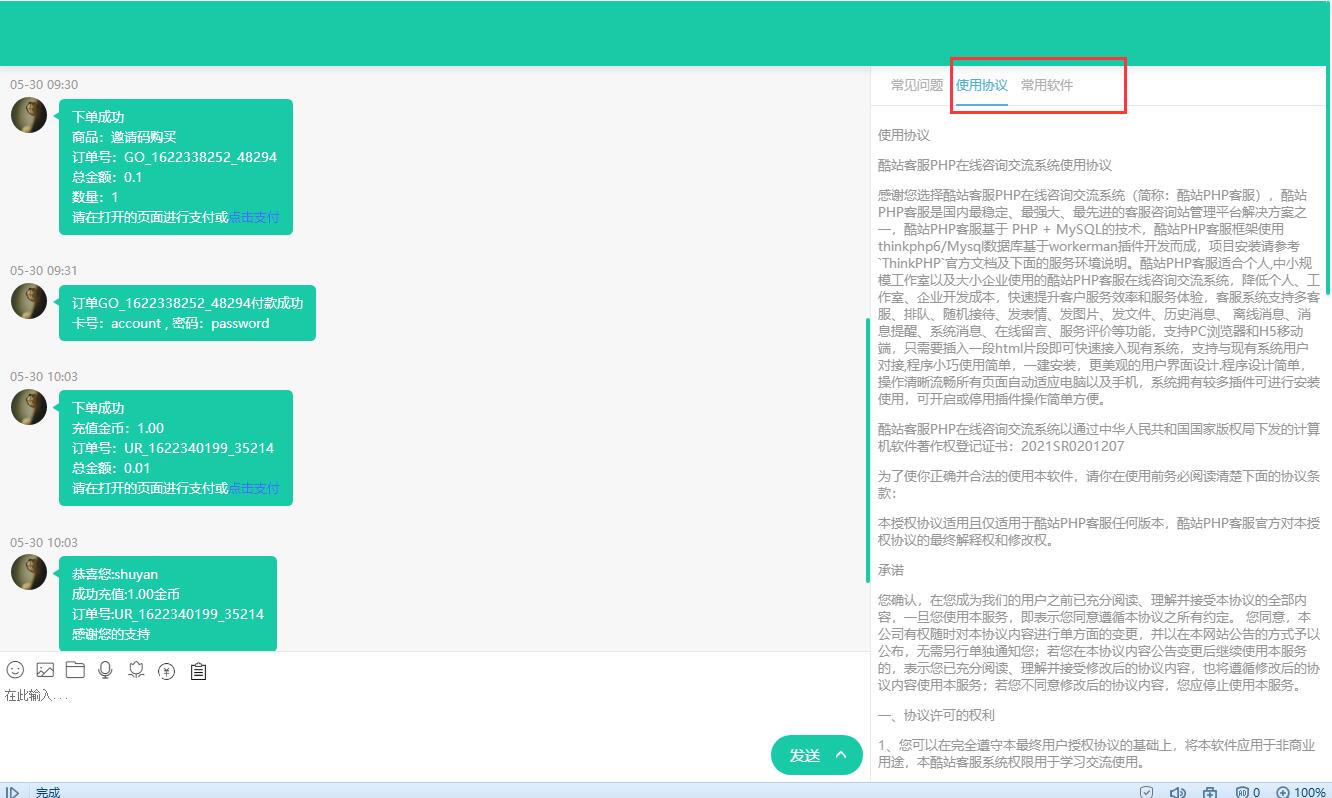Click the clipboard icon in chat toolbar

click(198, 671)
